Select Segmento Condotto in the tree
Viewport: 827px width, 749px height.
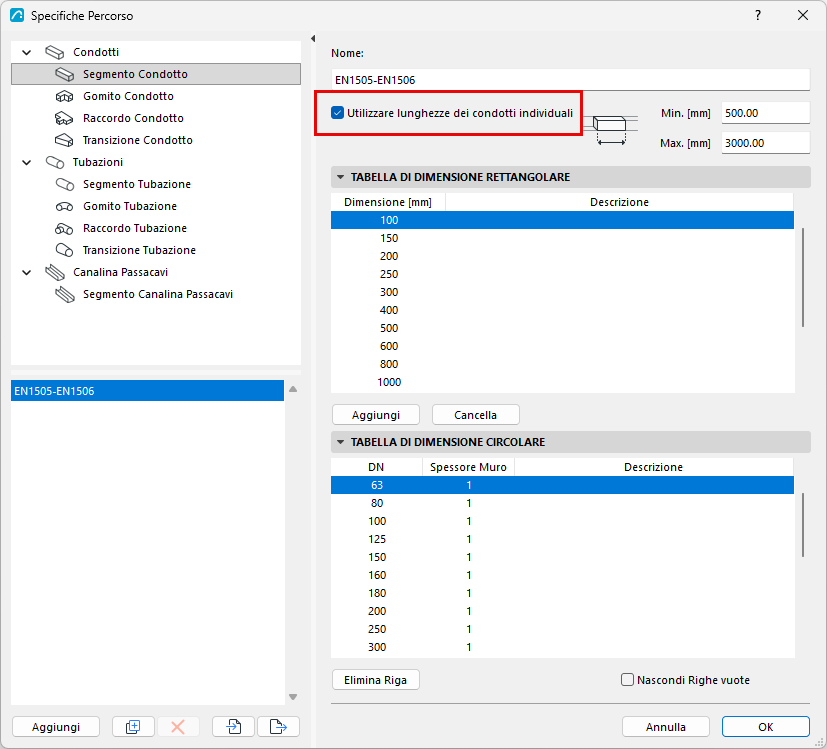click(x=156, y=74)
